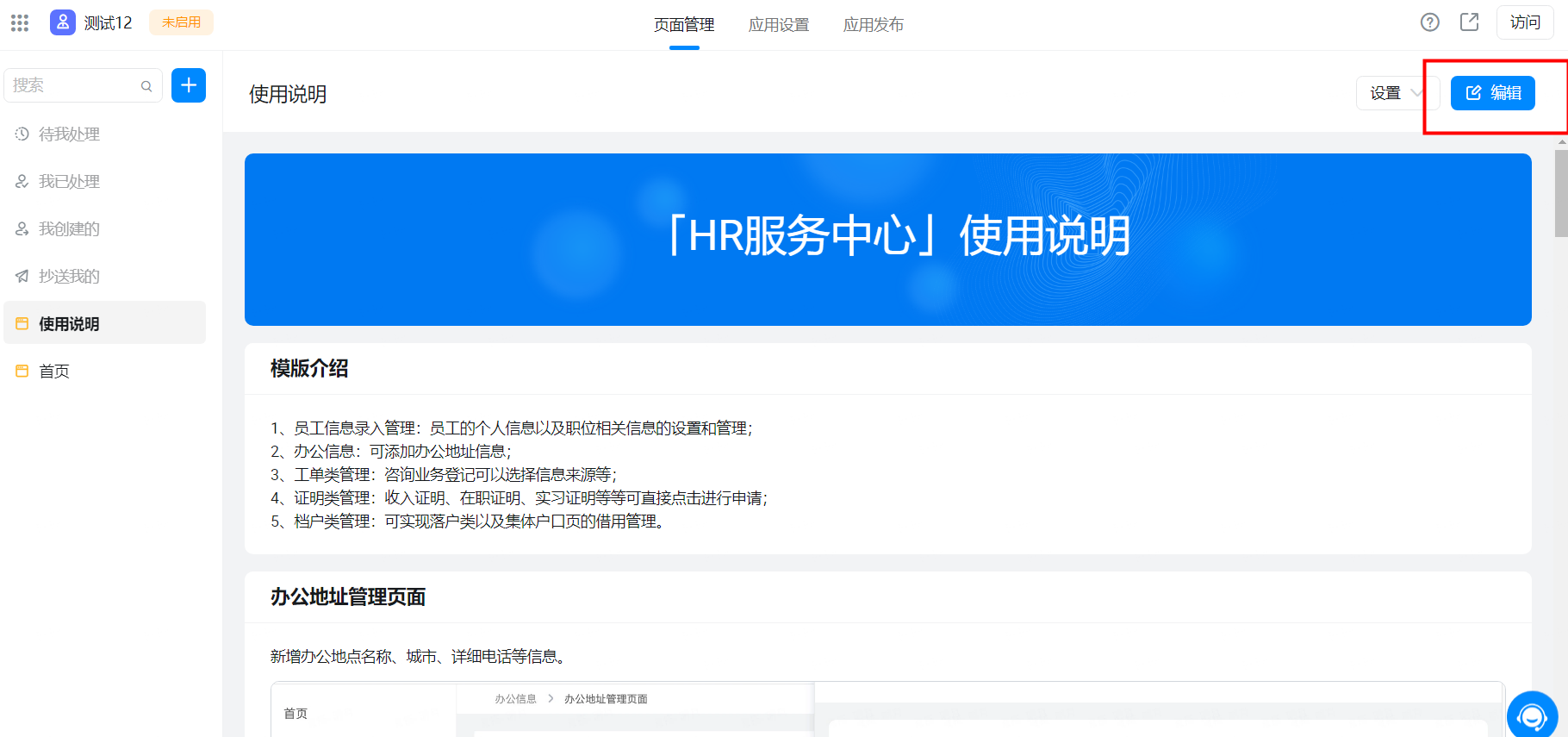Select the 使用说明 page item
The width and height of the screenshot is (1568, 737).
(105, 323)
